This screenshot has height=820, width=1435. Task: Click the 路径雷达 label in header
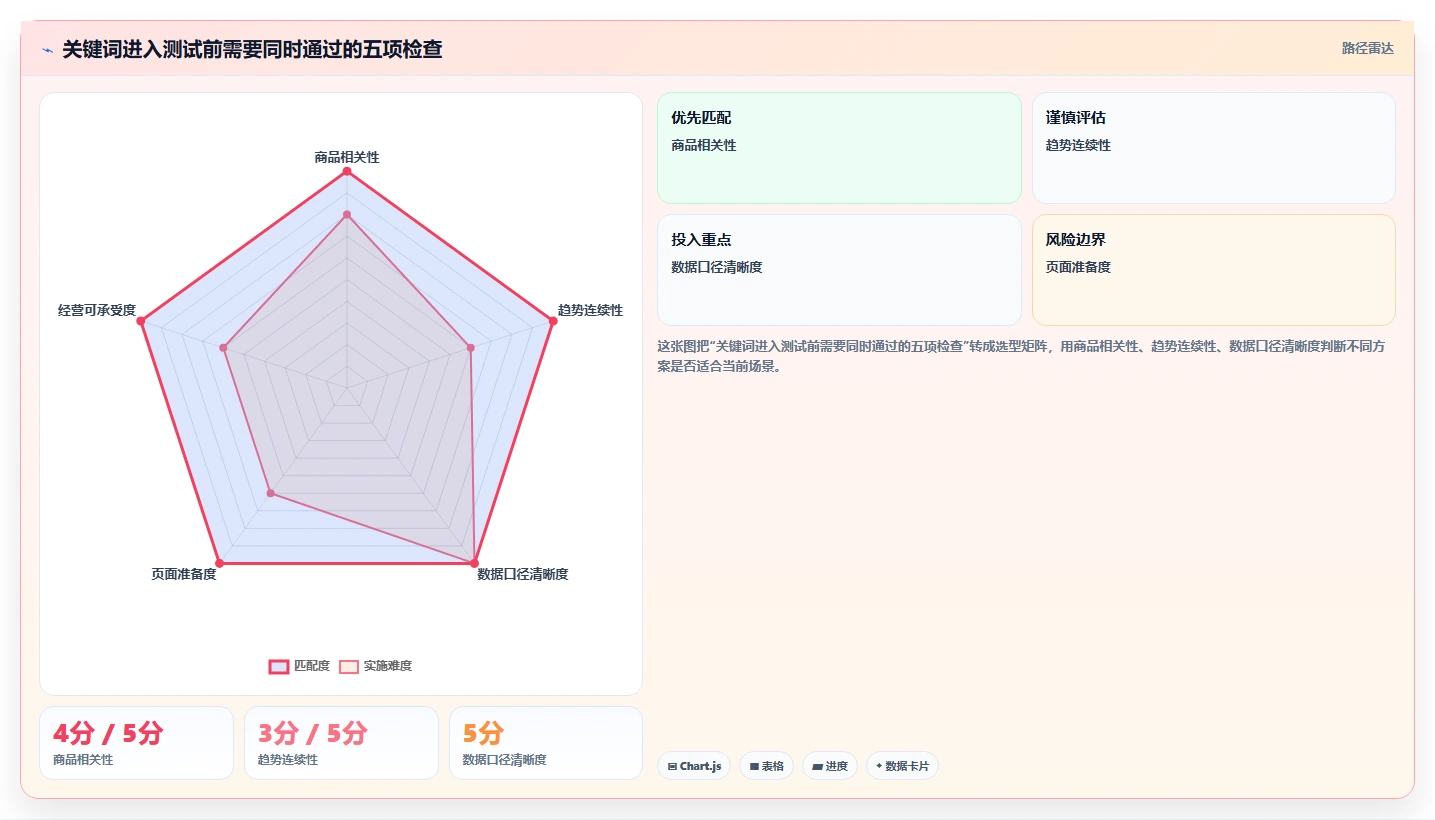pos(1367,48)
